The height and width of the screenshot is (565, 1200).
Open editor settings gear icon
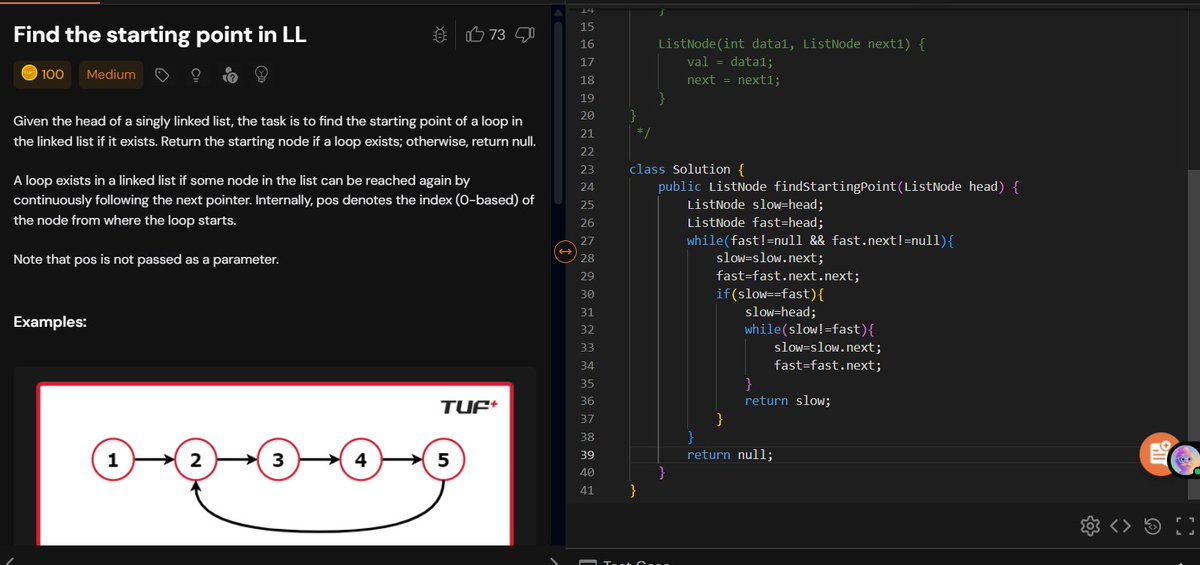coord(1090,525)
